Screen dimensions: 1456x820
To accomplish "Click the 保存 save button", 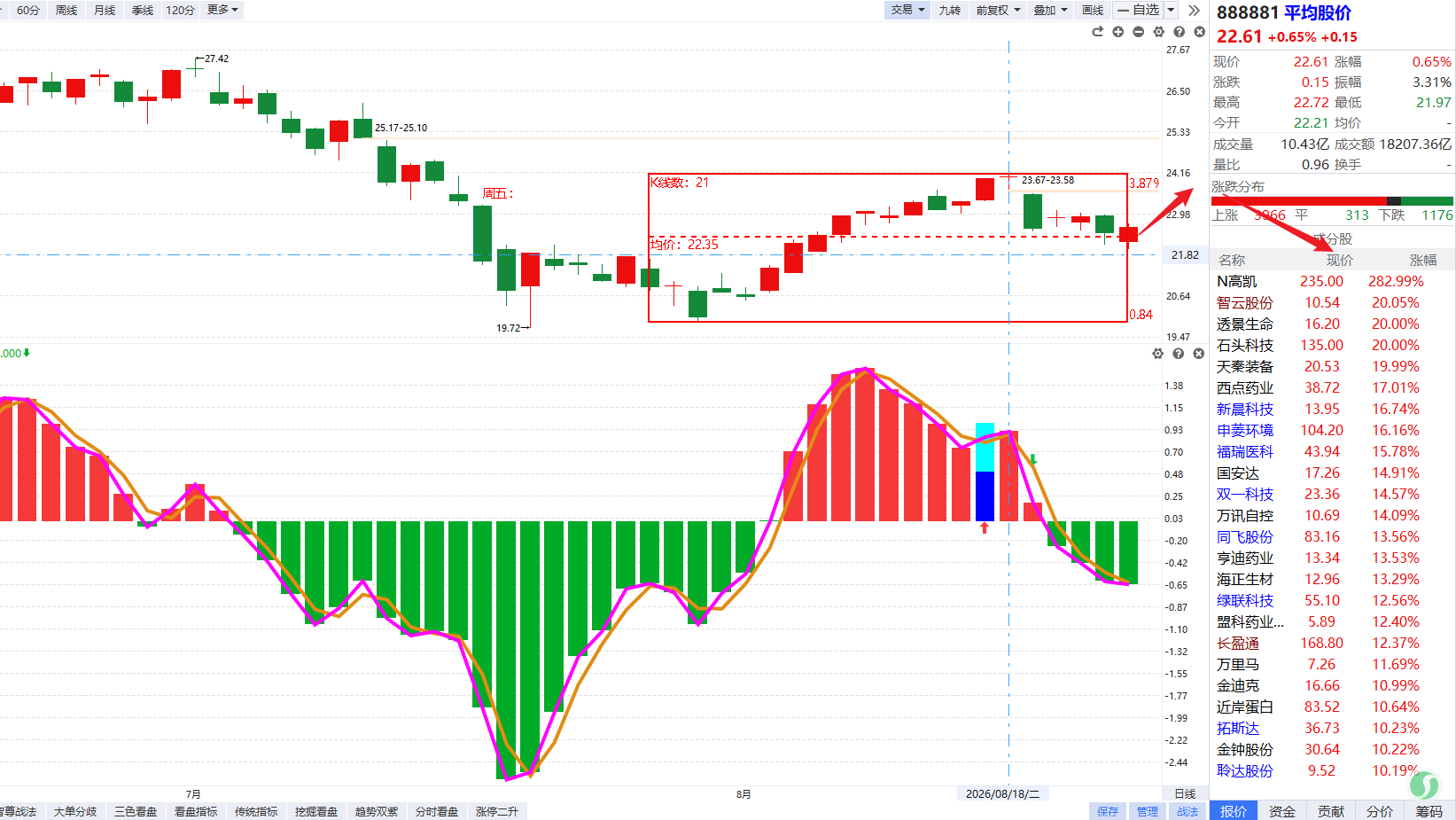I will (x=1108, y=811).
